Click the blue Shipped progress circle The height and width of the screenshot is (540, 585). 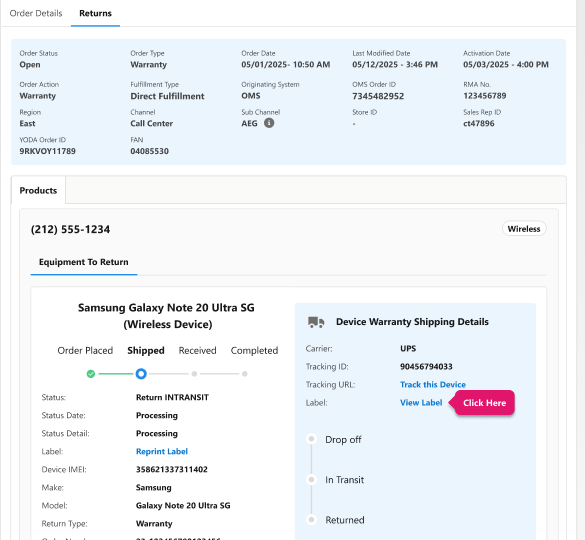coord(141,374)
